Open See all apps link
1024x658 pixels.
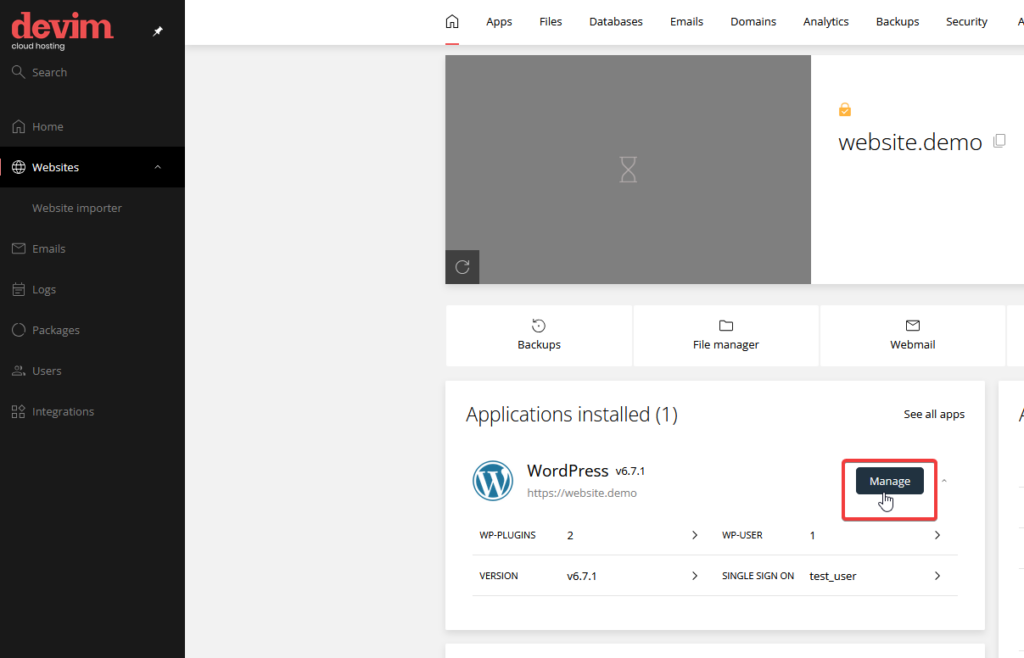[934, 414]
